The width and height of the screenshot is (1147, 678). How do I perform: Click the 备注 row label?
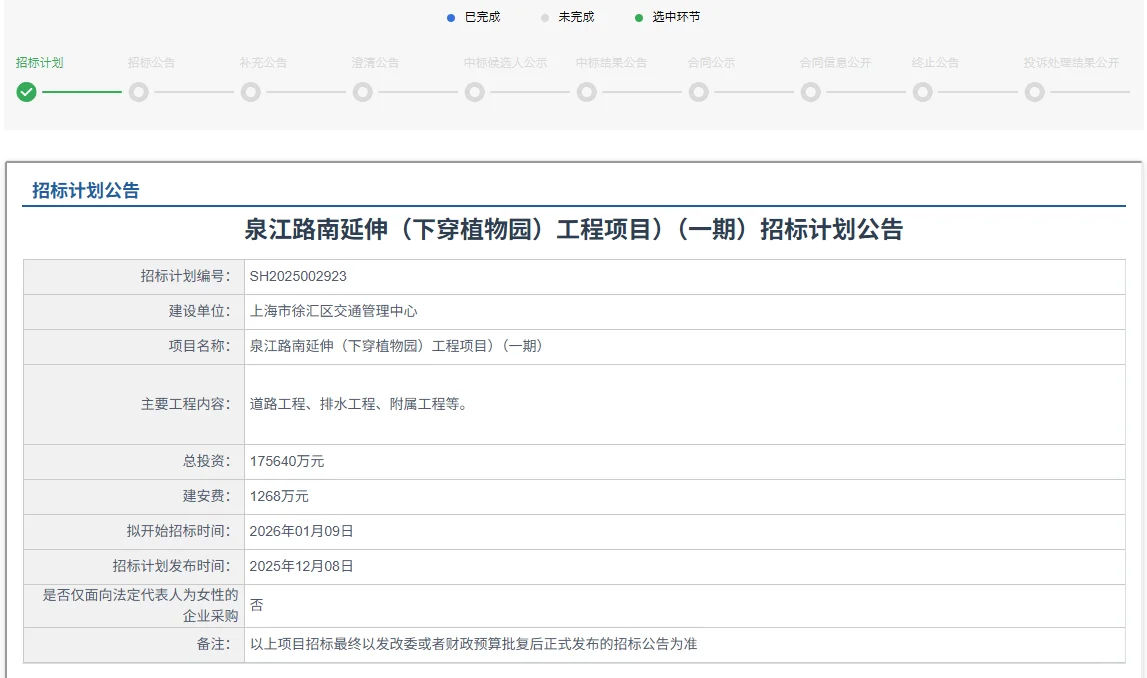click(213, 644)
